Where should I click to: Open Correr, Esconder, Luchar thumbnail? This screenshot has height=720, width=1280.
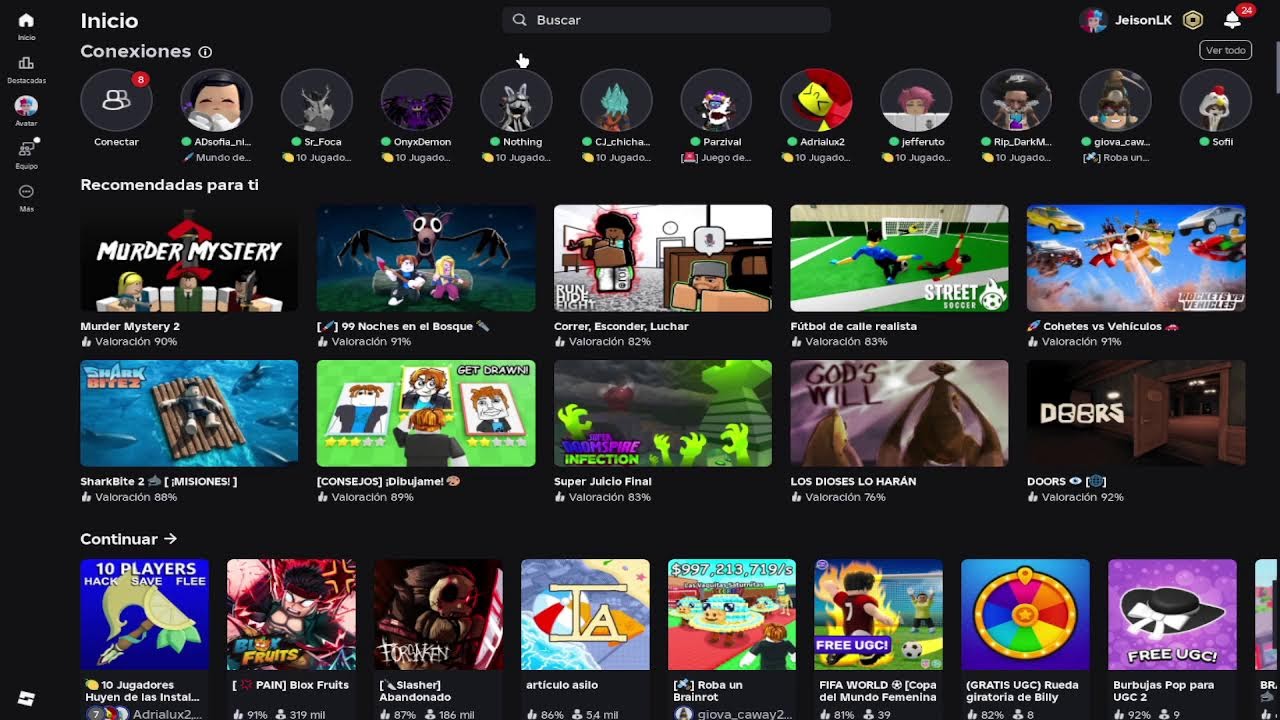(x=663, y=258)
